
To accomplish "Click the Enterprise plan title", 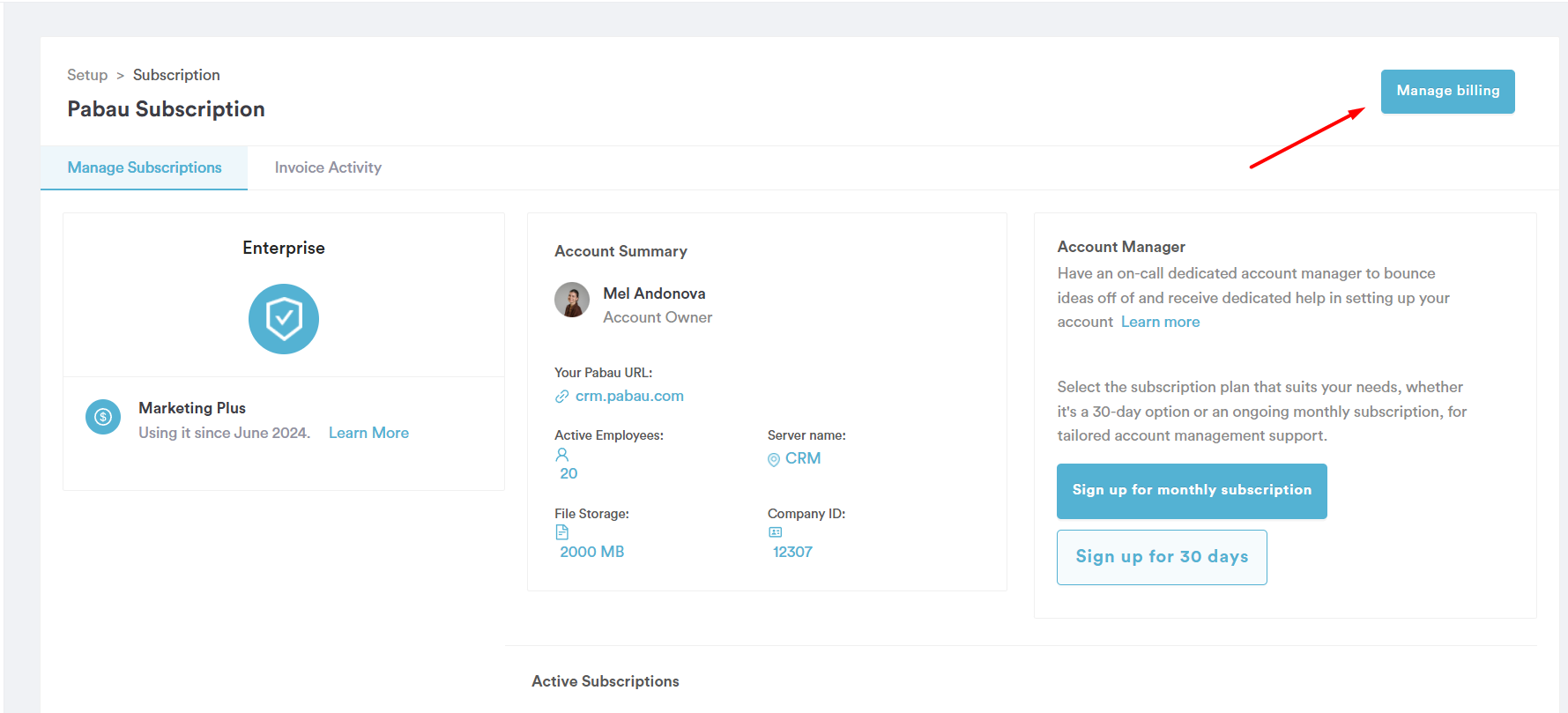I will point(284,248).
